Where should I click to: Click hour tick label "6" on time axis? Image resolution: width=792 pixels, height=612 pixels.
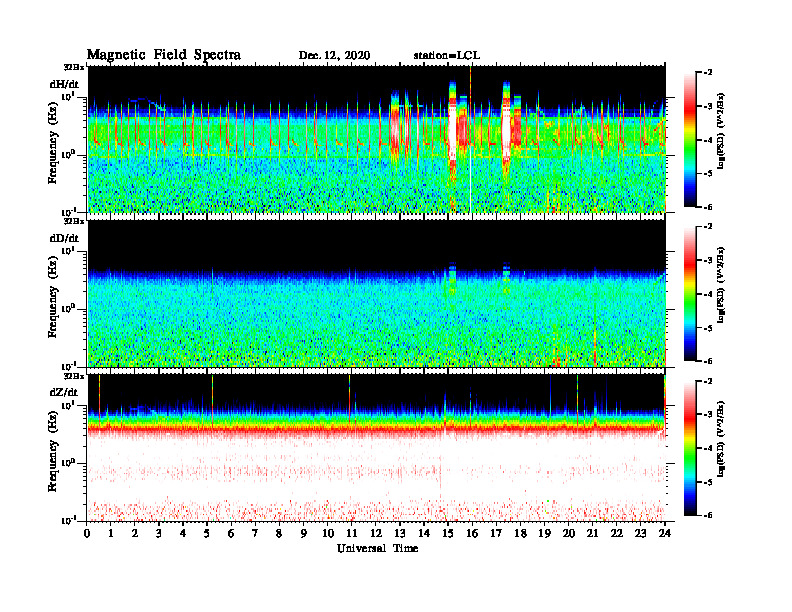[x=231, y=534]
